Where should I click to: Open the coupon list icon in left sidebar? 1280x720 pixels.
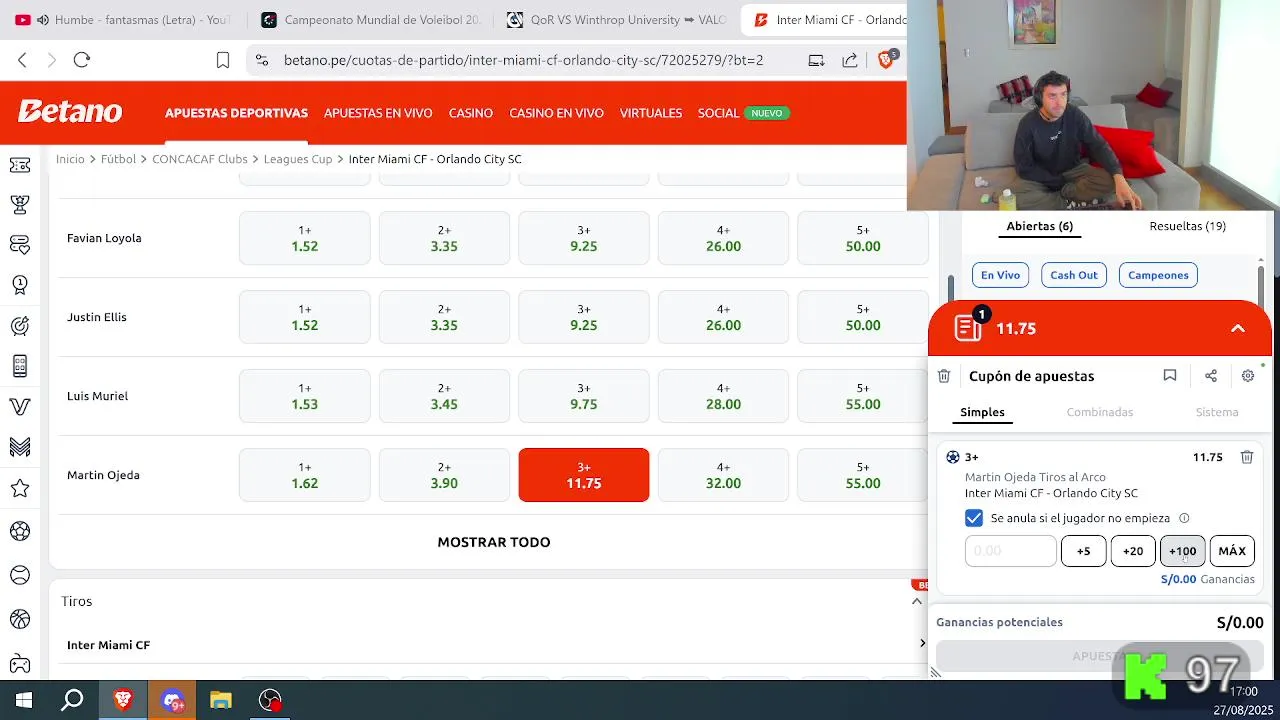click(19, 164)
